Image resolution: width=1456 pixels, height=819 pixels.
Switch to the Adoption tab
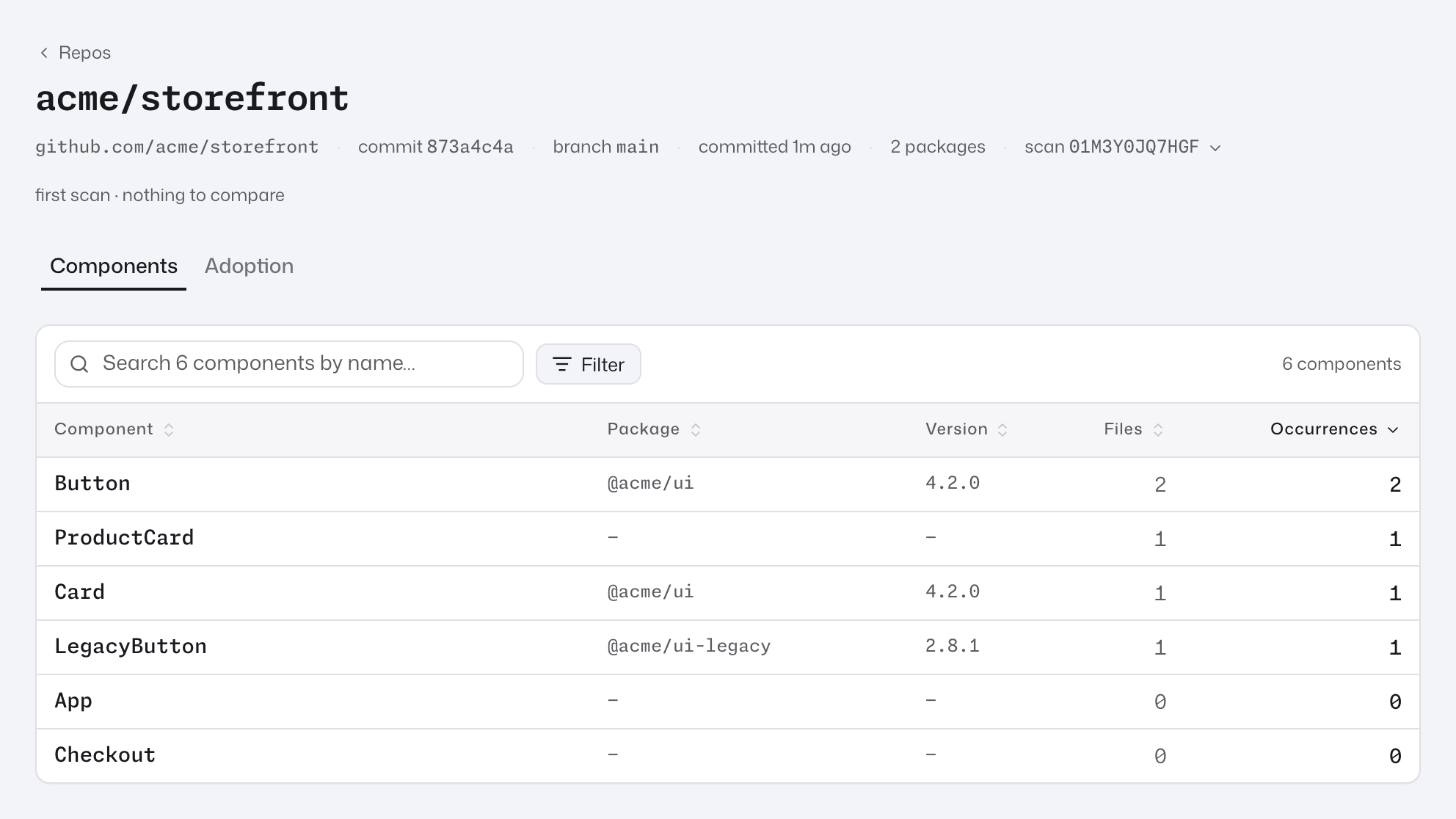[249, 266]
